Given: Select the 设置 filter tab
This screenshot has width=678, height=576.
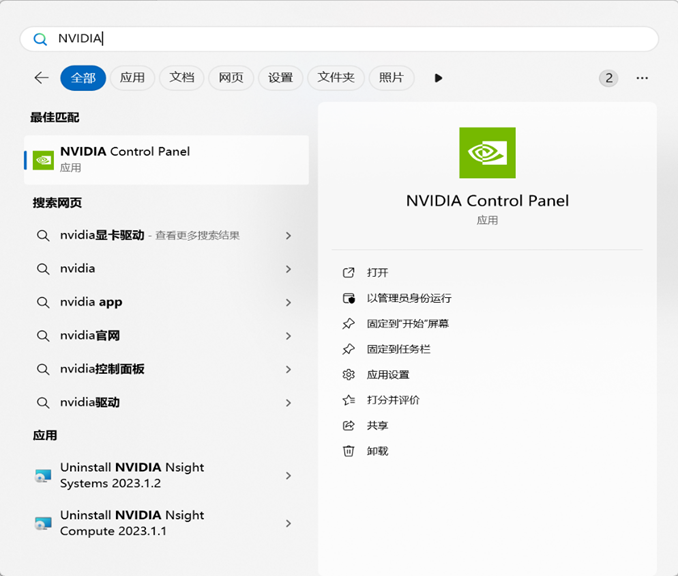Looking at the screenshot, I should click(280, 78).
